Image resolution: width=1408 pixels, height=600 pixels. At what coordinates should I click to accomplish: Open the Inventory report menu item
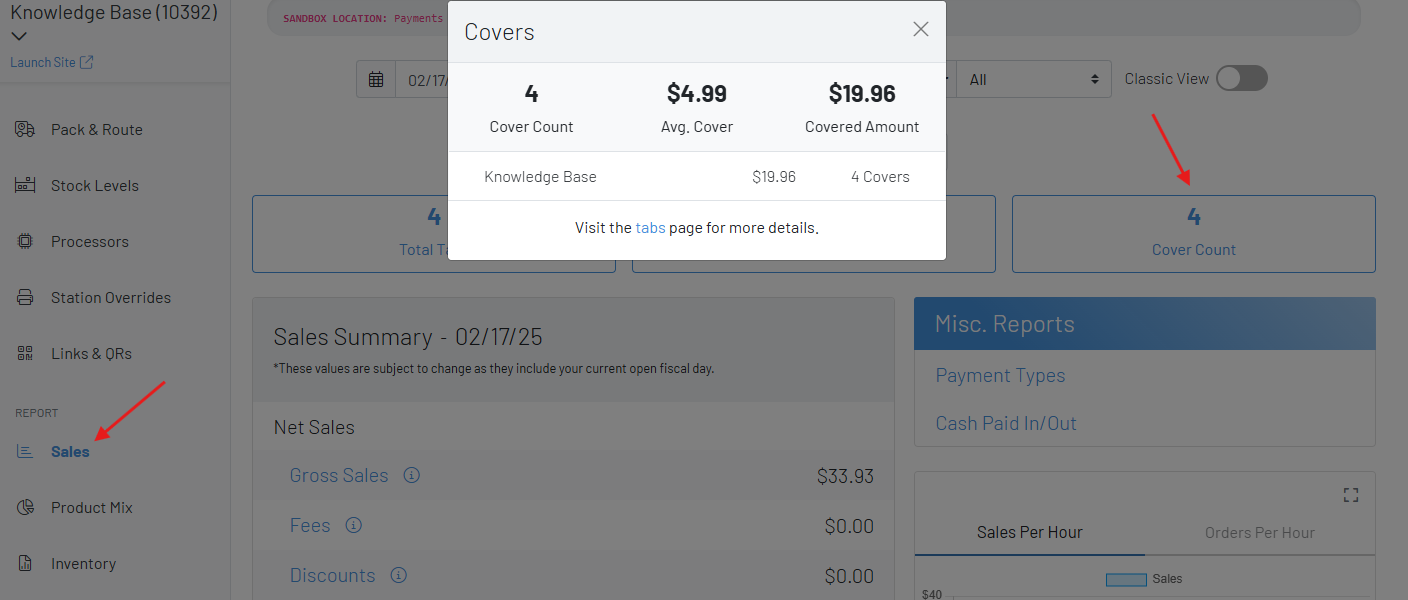[83, 564]
